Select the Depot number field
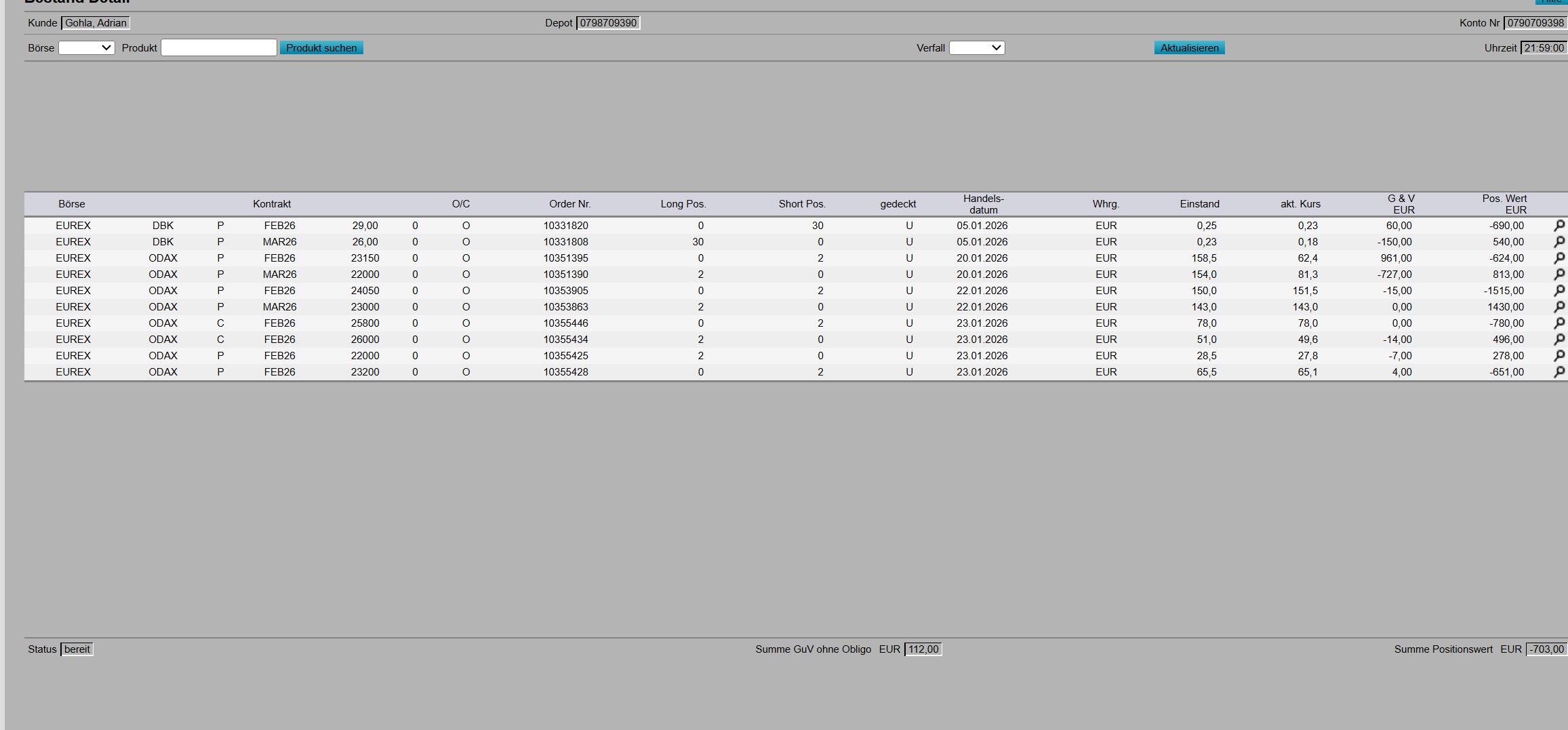This screenshot has width=1568, height=730. pos(608,23)
